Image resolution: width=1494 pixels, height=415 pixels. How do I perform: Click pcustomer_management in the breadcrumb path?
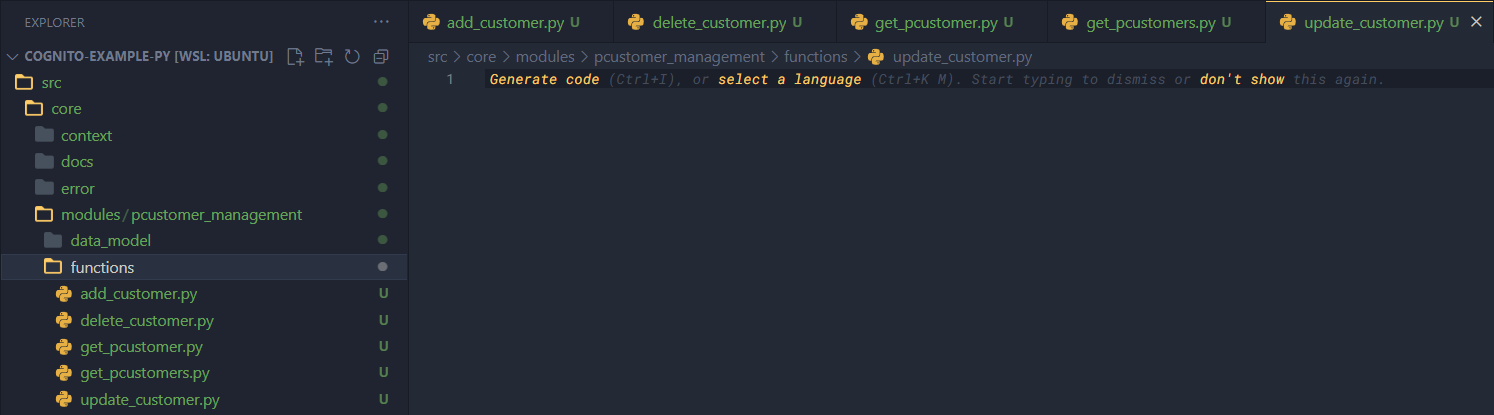[x=679, y=57]
